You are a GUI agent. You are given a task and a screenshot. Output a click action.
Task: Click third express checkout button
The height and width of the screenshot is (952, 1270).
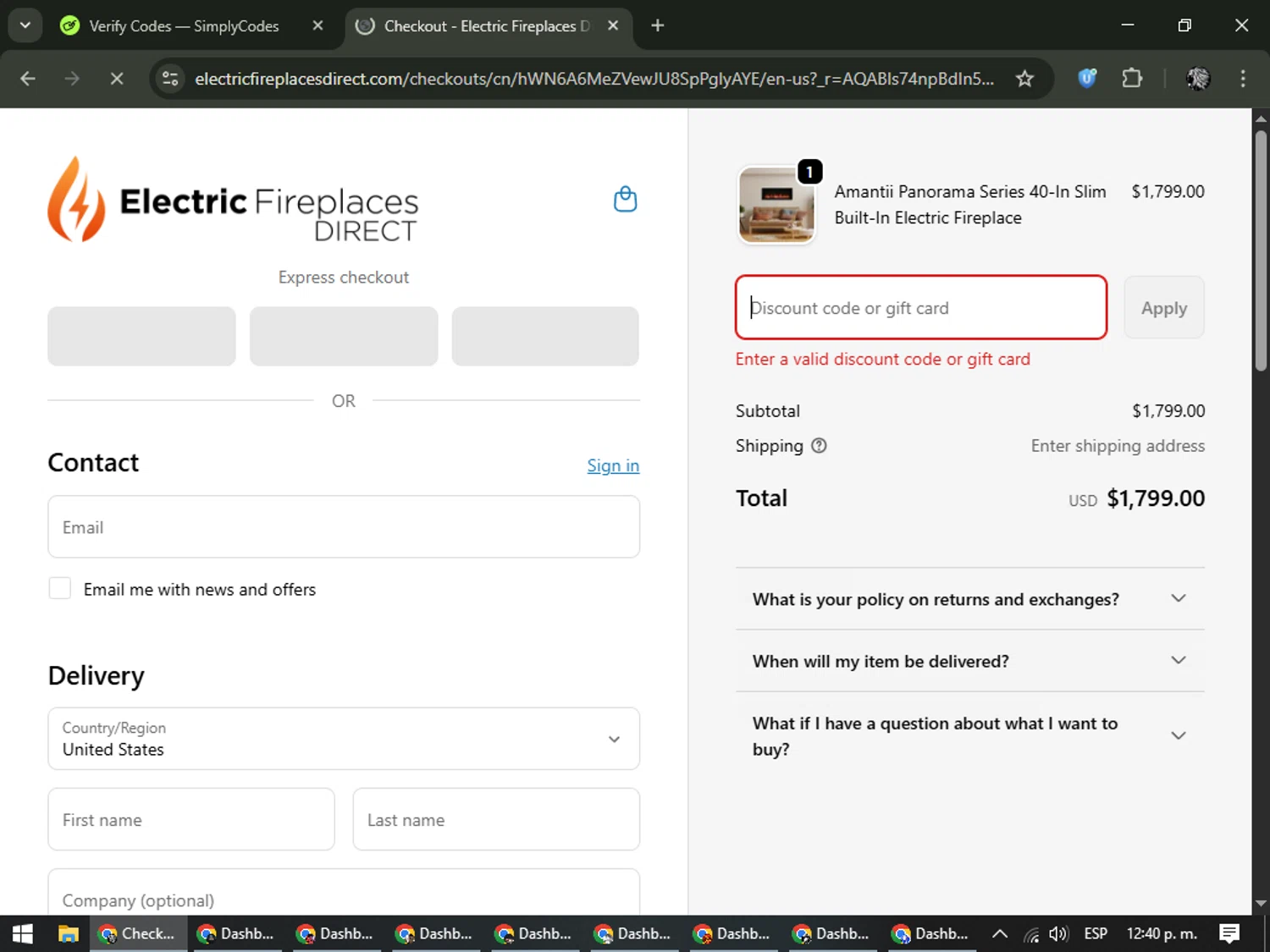coord(545,336)
